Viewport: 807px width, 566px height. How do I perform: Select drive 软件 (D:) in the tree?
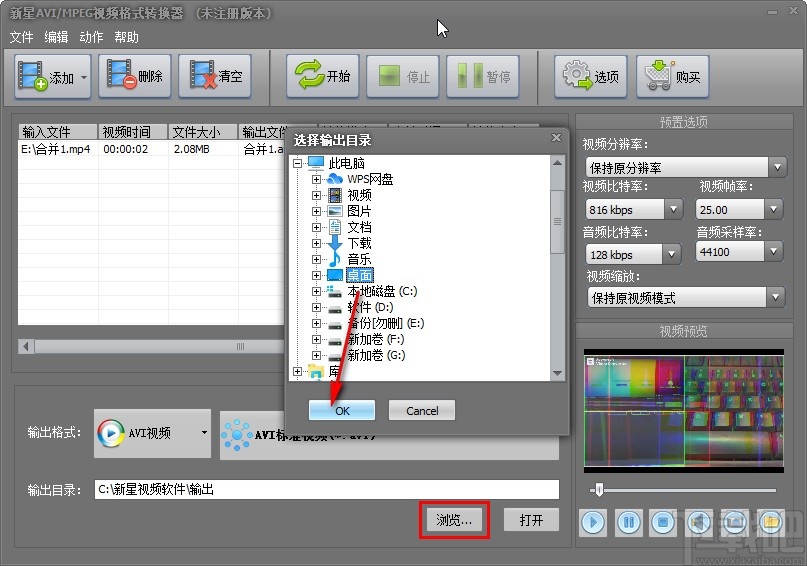pyautogui.click(x=370, y=307)
